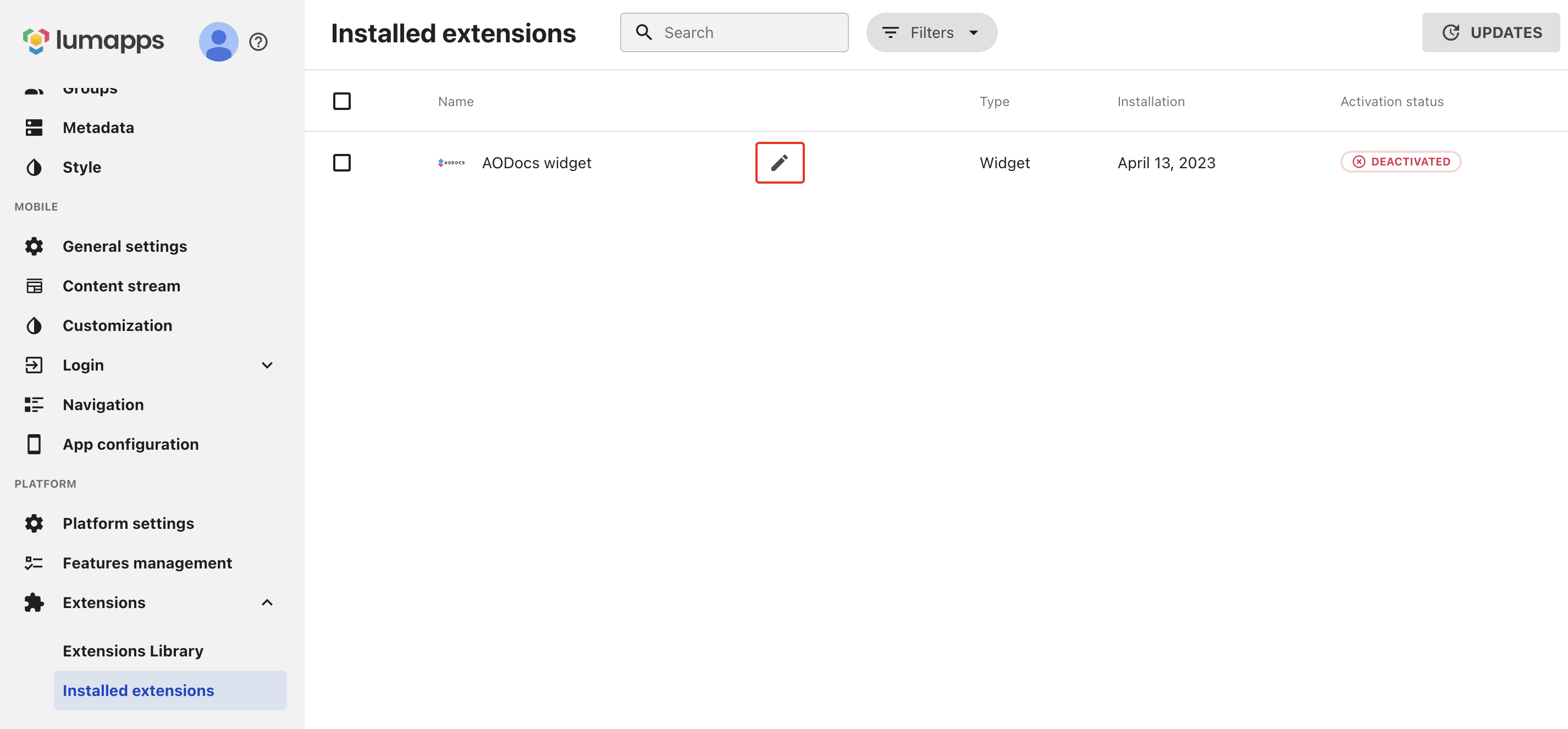Click the Style droplet icon
Screen dimensions: 1568x729
34,167
